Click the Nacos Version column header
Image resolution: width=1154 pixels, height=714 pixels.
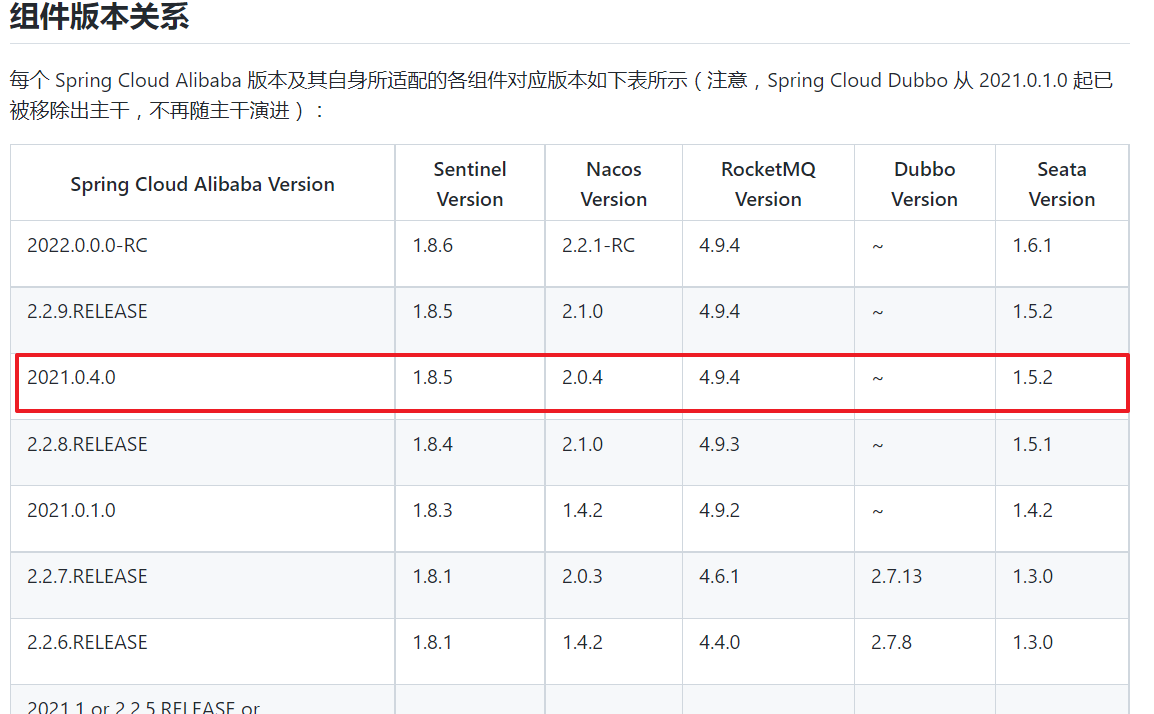(x=614, y=184)
